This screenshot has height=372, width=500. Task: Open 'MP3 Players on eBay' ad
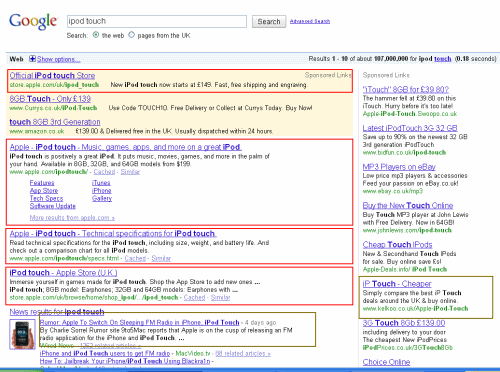pos(399,167)
